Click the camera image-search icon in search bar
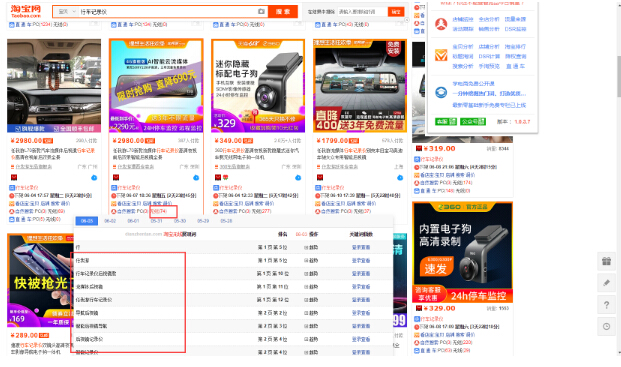This screenshot has width=621, height=367. click(x=261, y=11)
